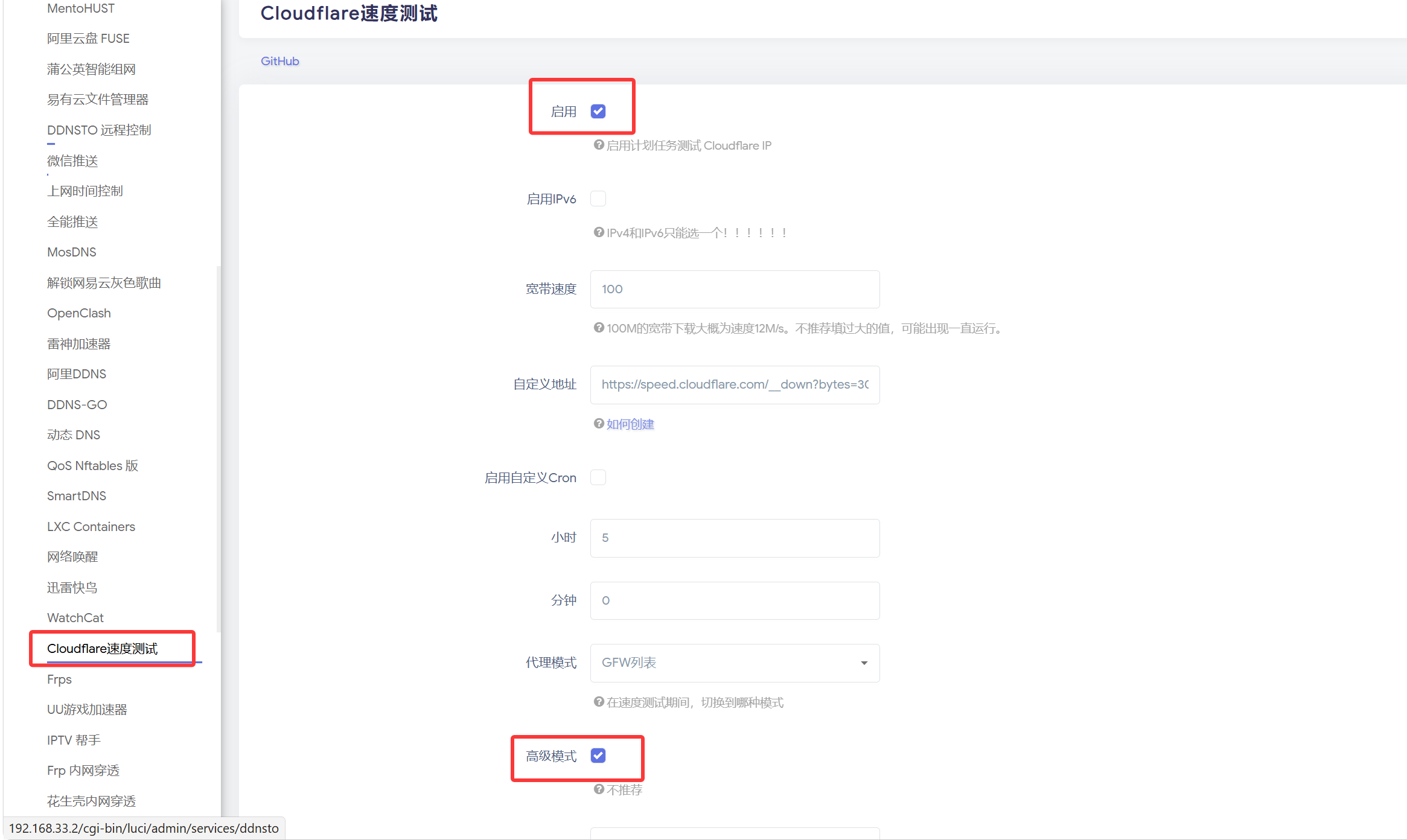Click help icon under 启用 checkbox
The image size is (1407, 840).
pos(599,145)
